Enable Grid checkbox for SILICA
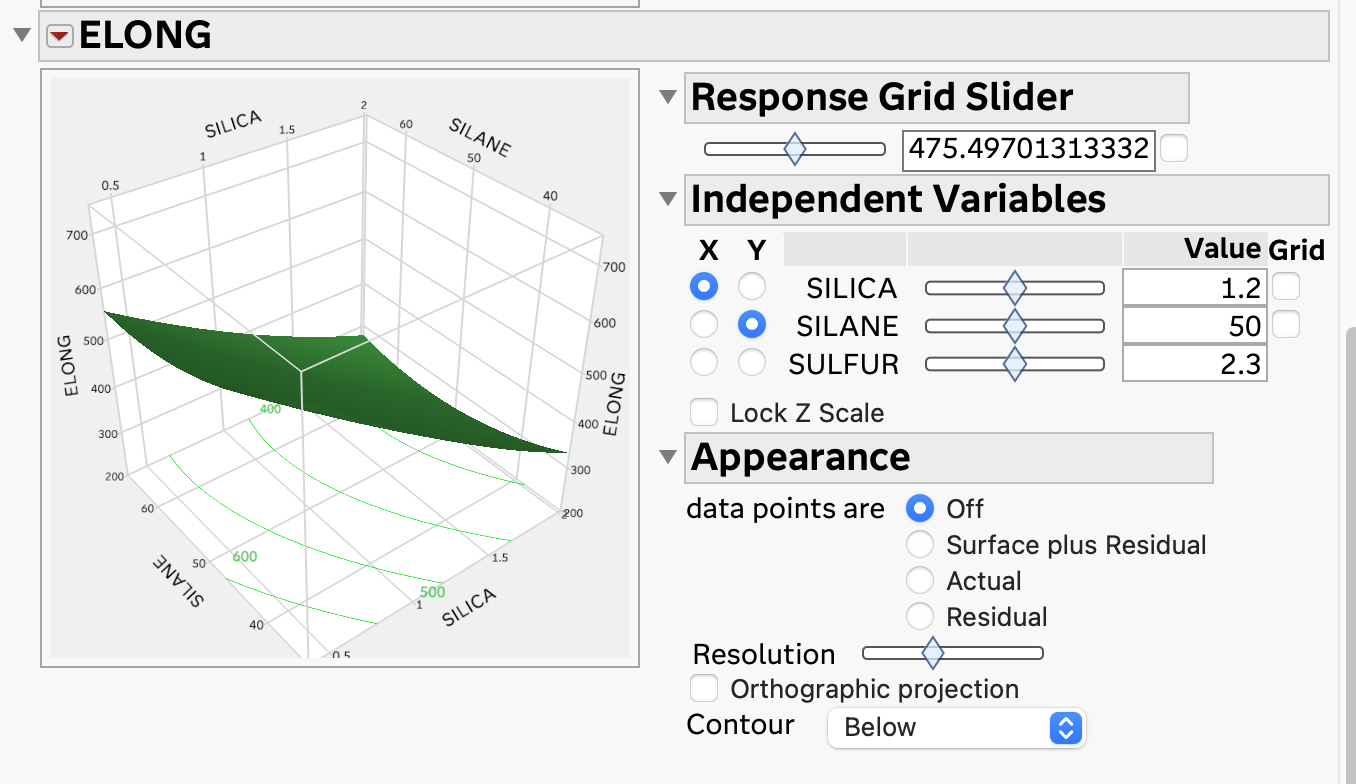Screen dimensions: 1356x784 (1286, 288)
